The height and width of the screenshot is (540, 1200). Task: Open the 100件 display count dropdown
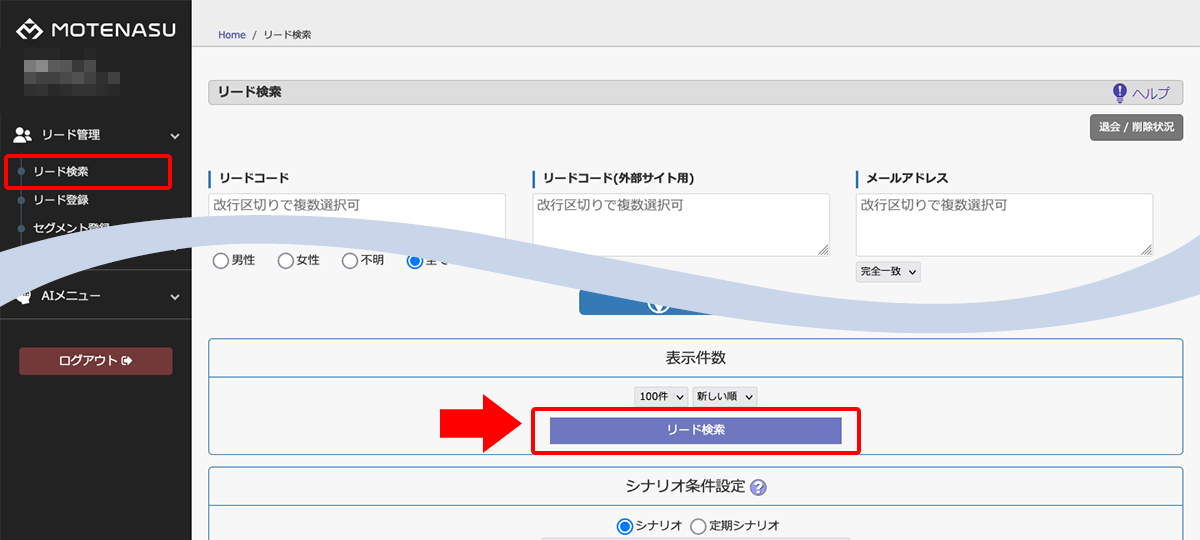click(x=661, y=397)
